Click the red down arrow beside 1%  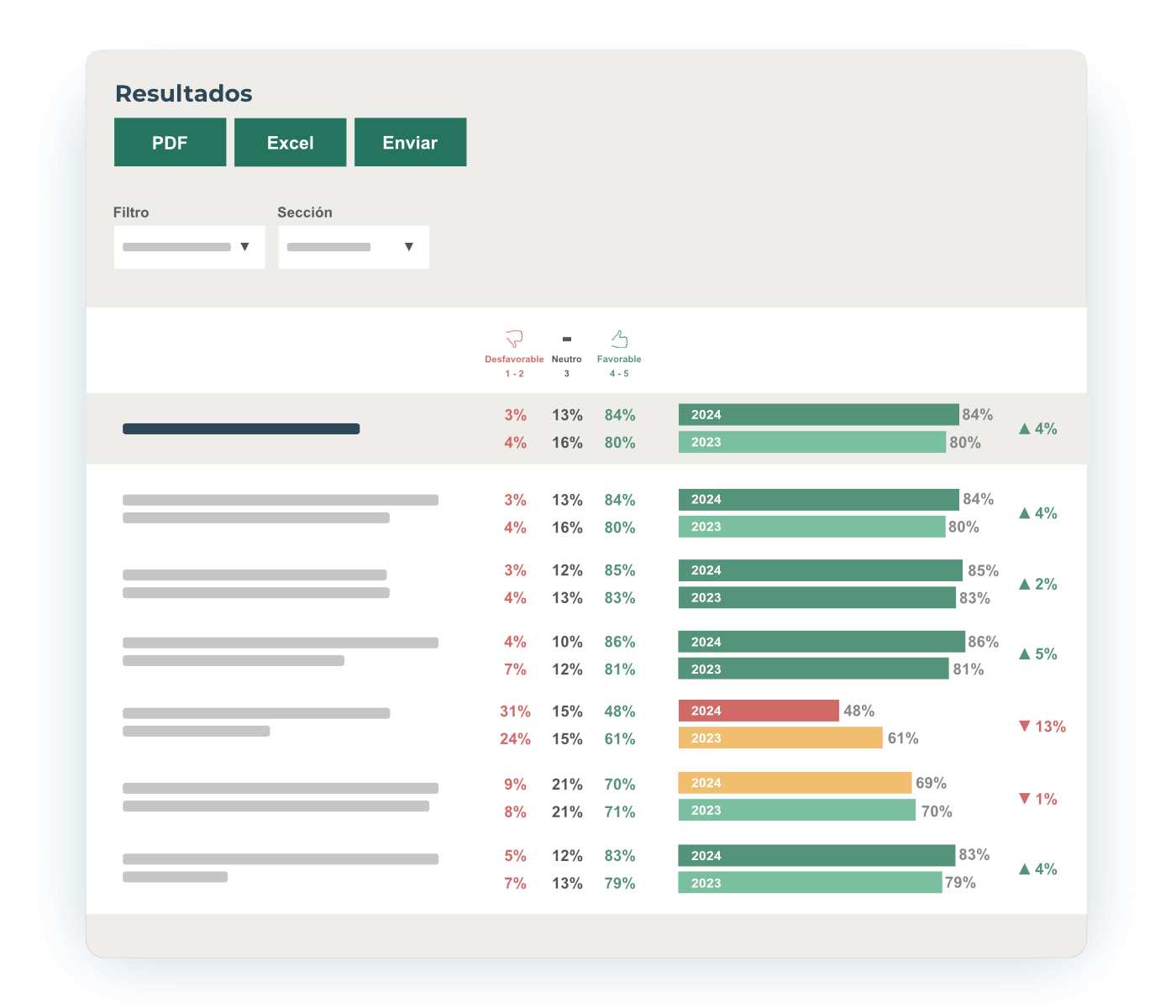[1024, 798]
